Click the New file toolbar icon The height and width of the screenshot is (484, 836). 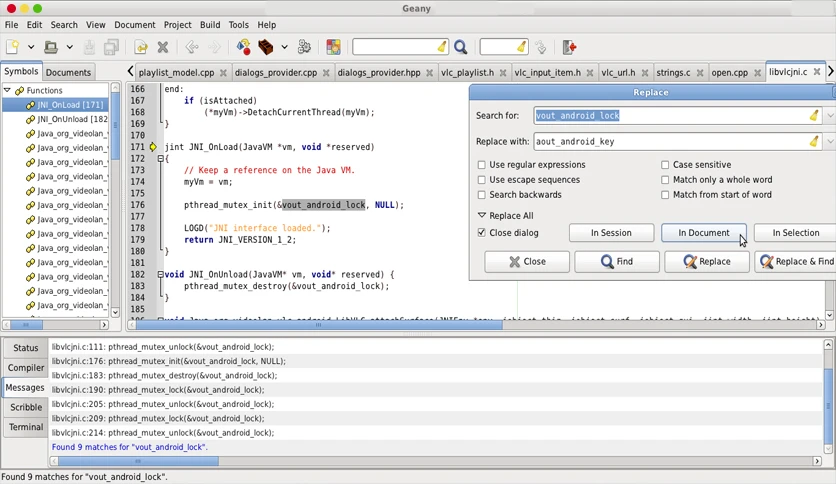(13, 47)
